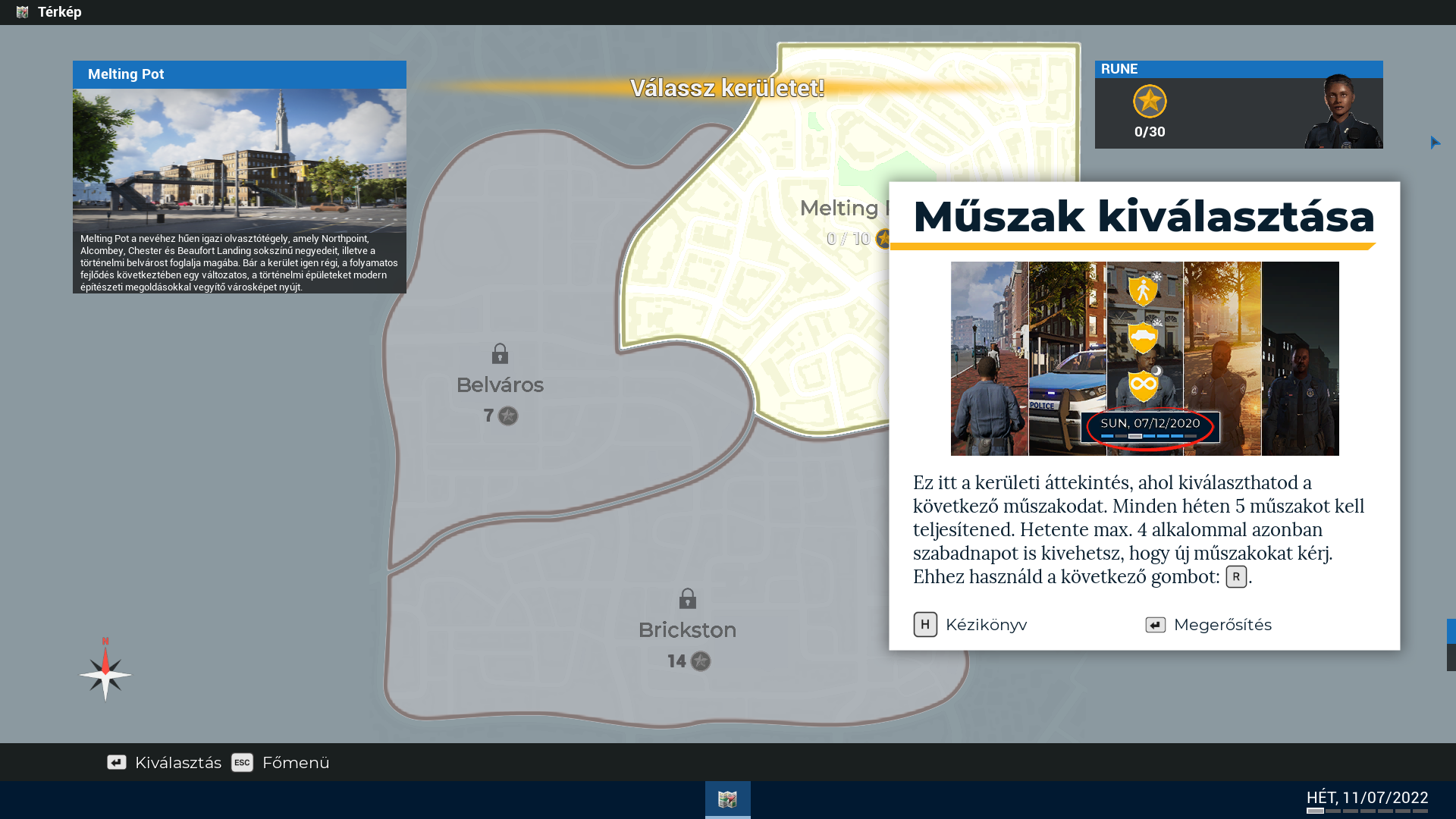This screenshot has height=819, width=1456.
Task: Click the Térkép map icon in title bar
Action: pos(22,12)
